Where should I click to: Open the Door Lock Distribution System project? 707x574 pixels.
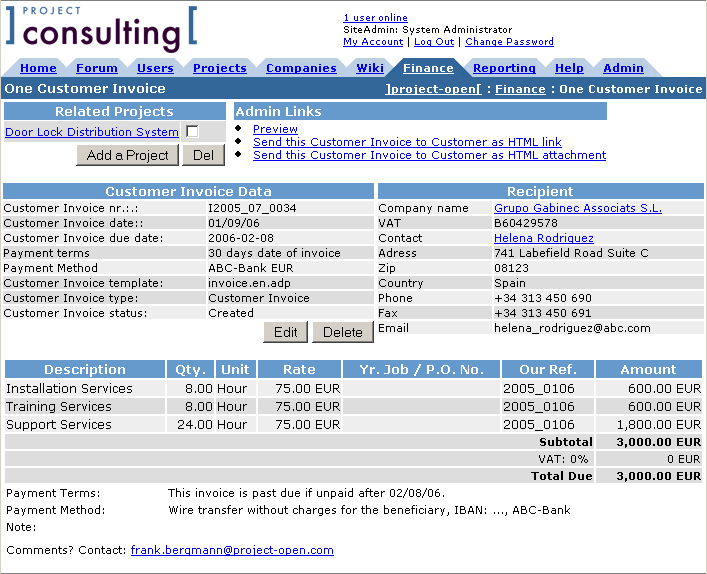coord(92,132)
